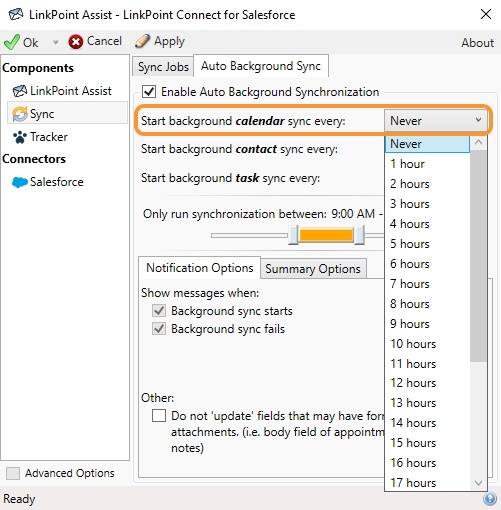Image resolution: width=501 pixels, height=510 pixels.
Task: Switch to the Summary Options tab
Action: click(x=313, y=269)
